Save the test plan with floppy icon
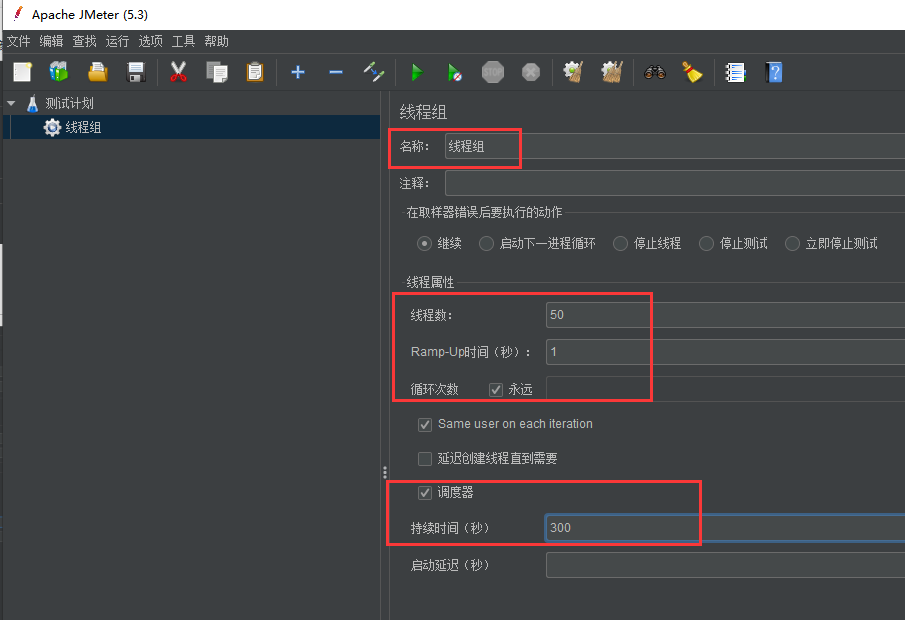 pyautogui.click(x=136, y=72)
